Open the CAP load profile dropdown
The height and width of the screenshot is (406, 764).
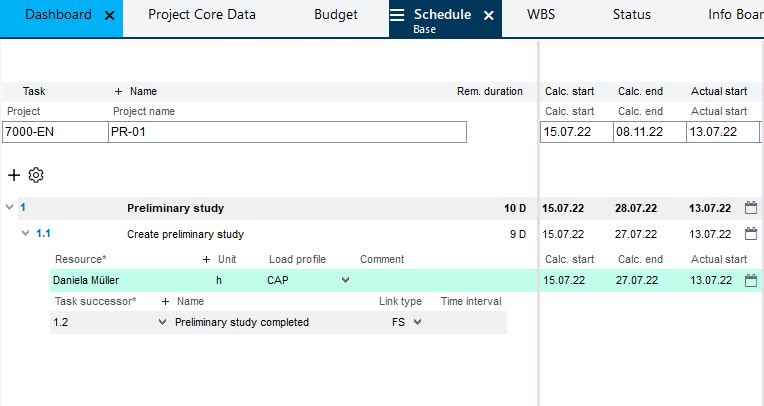345,280
